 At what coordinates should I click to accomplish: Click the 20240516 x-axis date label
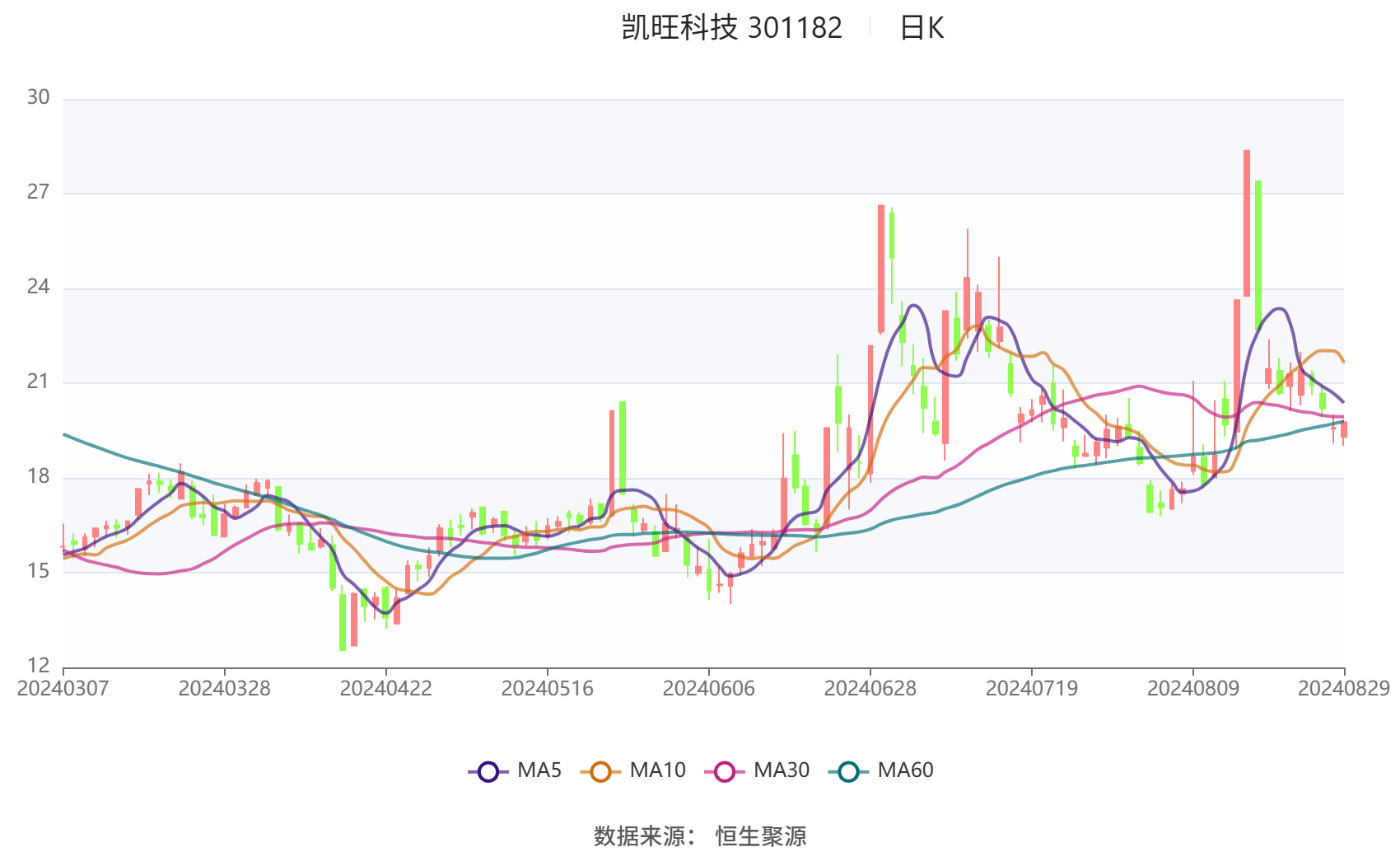pyautogui.click(x=547, y=689)
